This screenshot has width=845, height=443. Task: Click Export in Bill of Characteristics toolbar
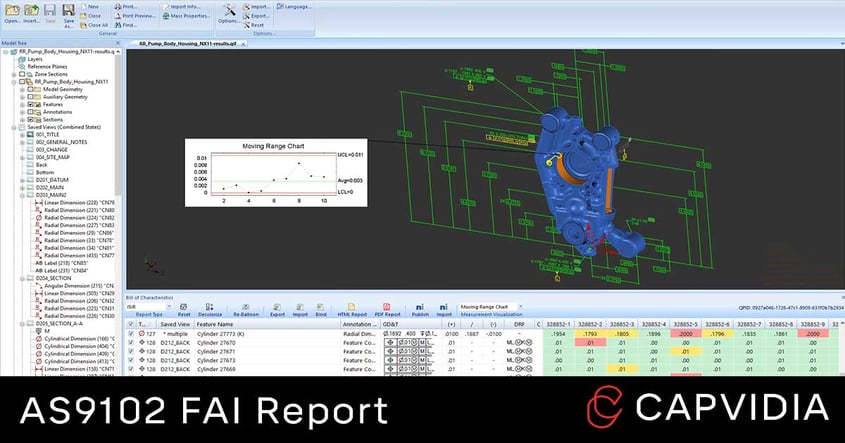coord(277,310)
